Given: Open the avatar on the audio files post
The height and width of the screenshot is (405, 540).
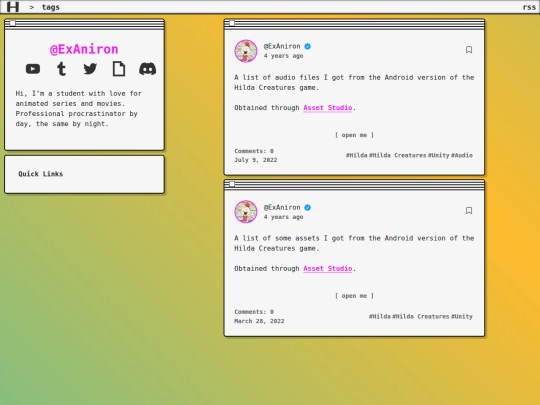Looking at the screenshot, I should point(246,51).
